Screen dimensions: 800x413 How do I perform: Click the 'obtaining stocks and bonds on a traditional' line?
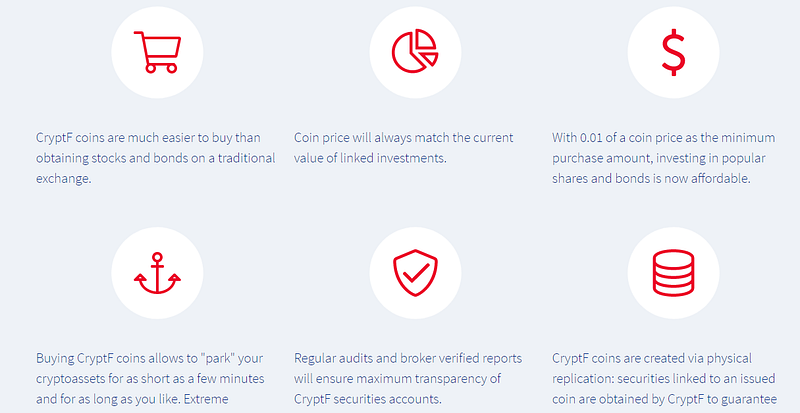(156, 158)
